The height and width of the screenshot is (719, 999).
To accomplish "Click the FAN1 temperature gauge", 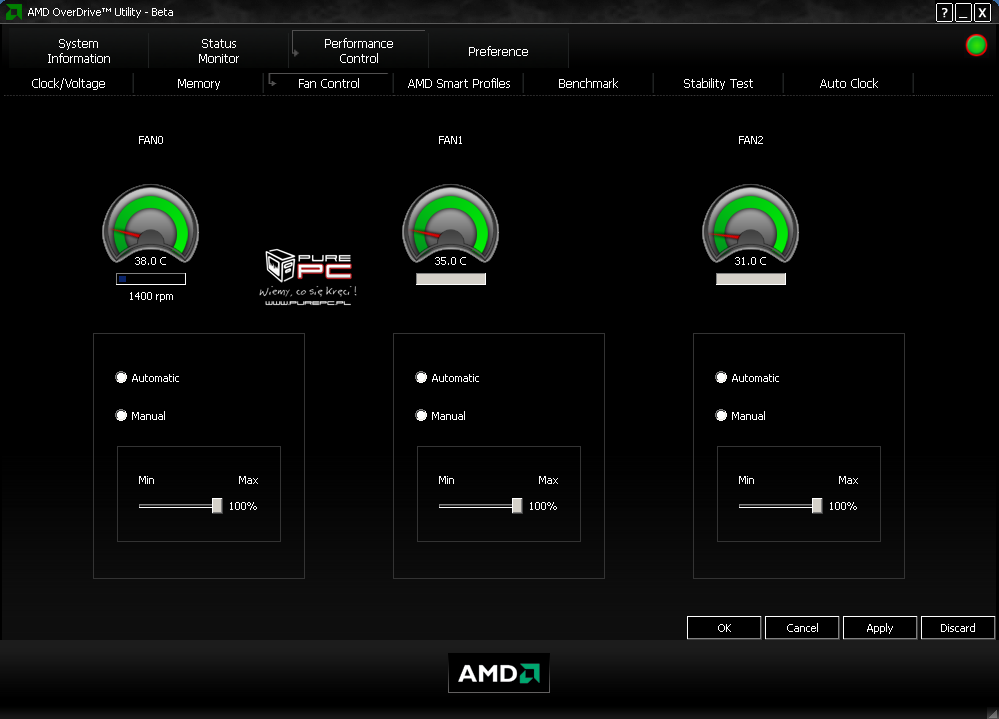I will pyautogui.click(x=450, y=224).
